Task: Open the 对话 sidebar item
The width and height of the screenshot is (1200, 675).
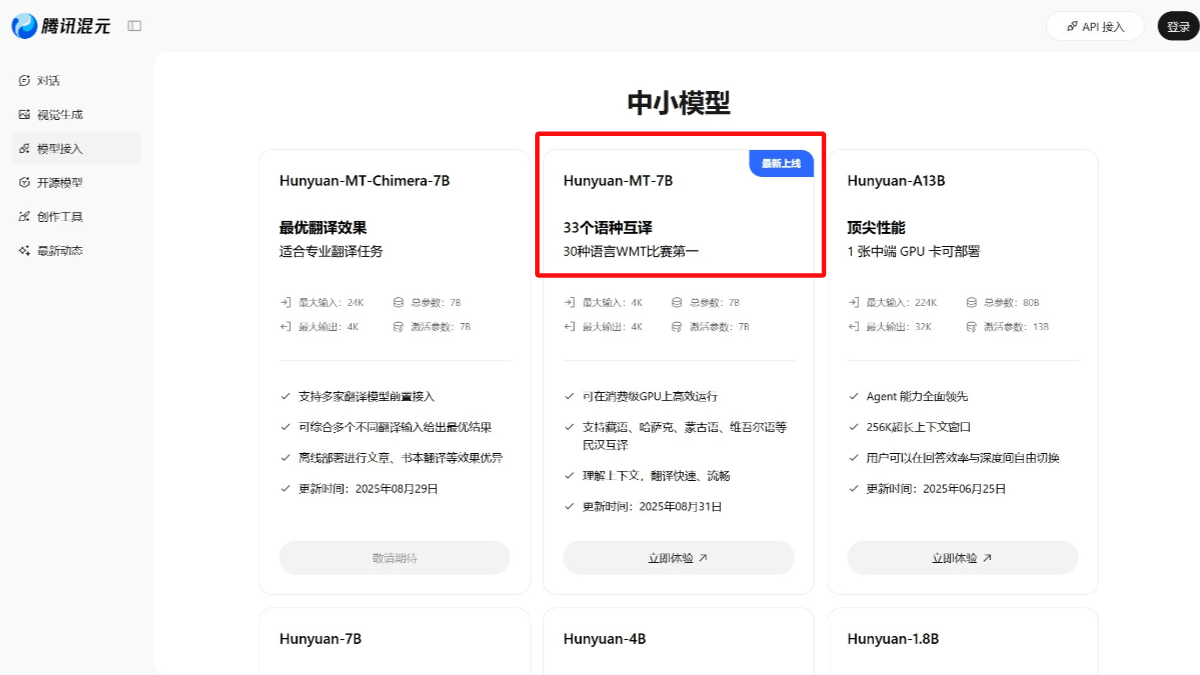Action: [x=76, y=80]
